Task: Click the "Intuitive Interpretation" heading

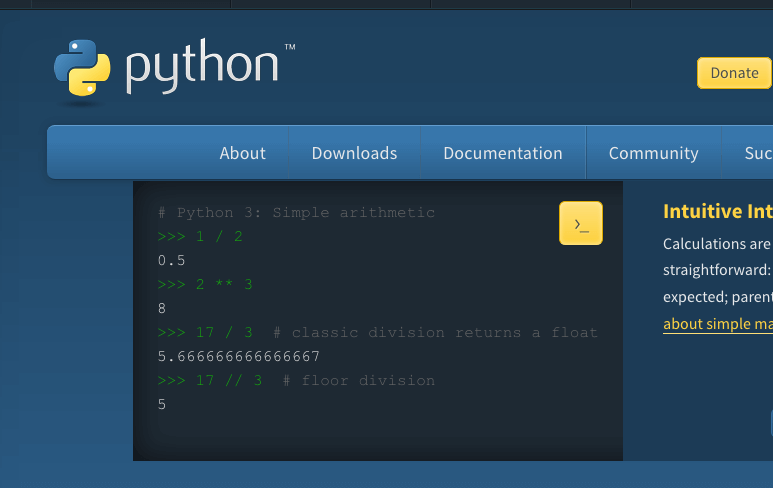Action: click(x=717, y=211)
